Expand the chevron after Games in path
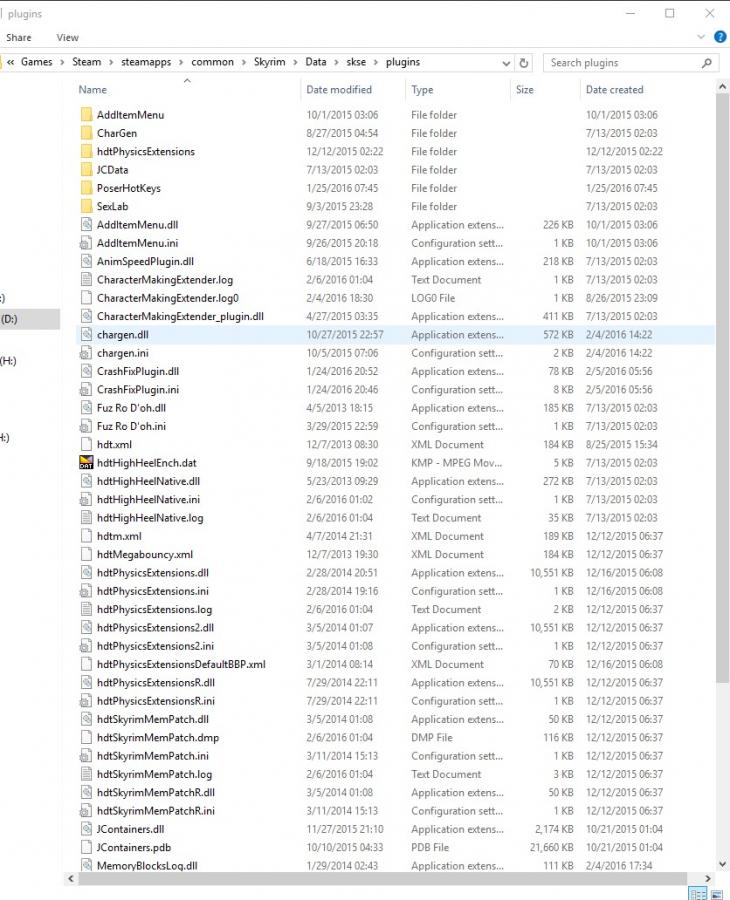This screenshot has height=900, width=730. pos(62,62)
